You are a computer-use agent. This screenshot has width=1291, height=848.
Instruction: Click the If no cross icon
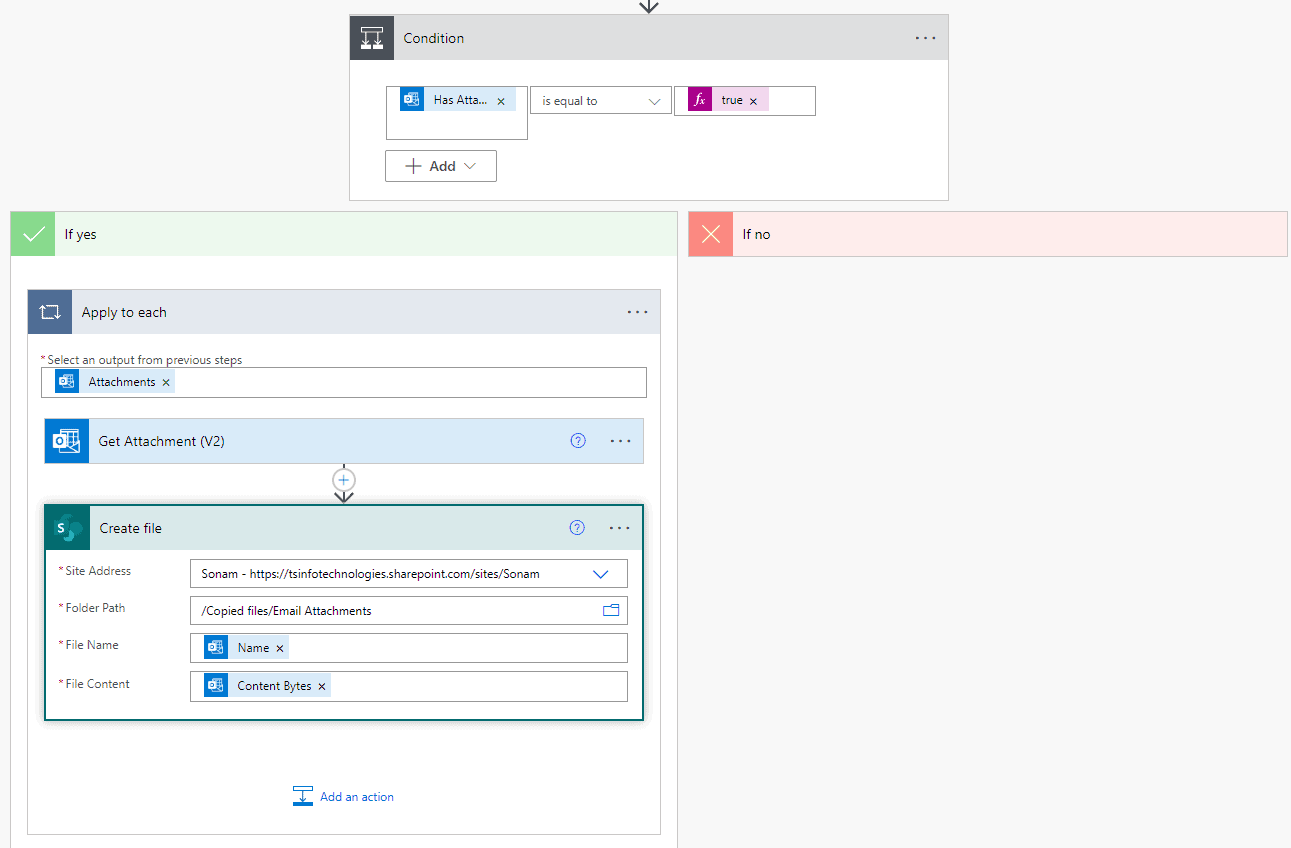[711, 234]
